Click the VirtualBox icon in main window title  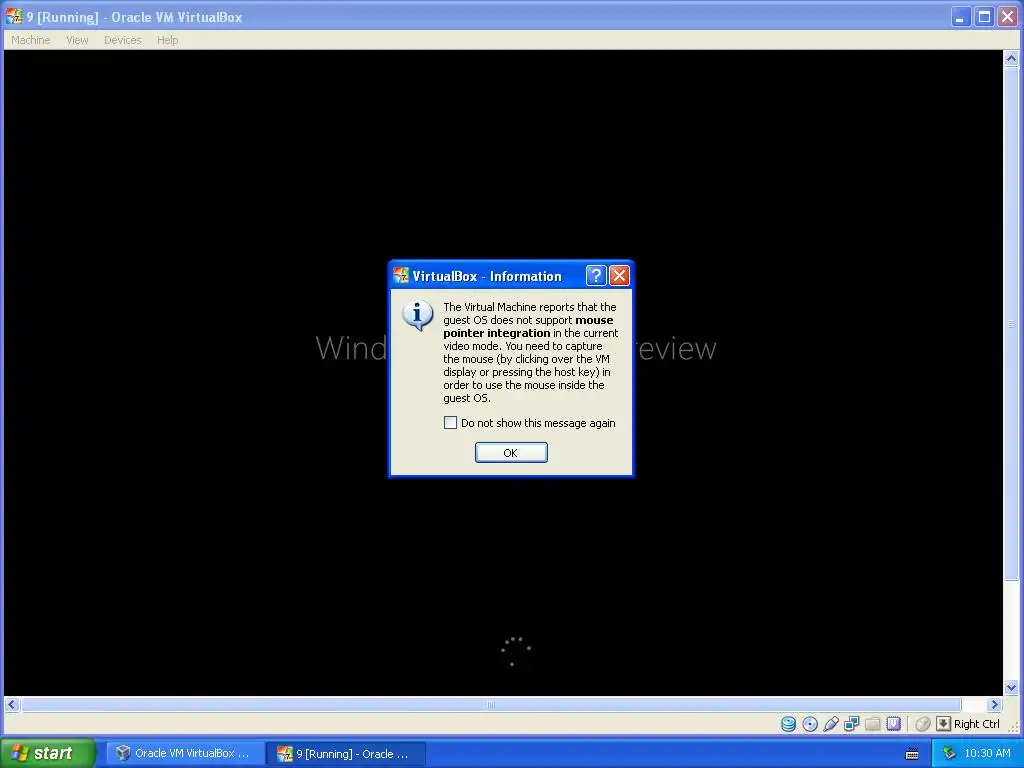[x=14, y=16]
